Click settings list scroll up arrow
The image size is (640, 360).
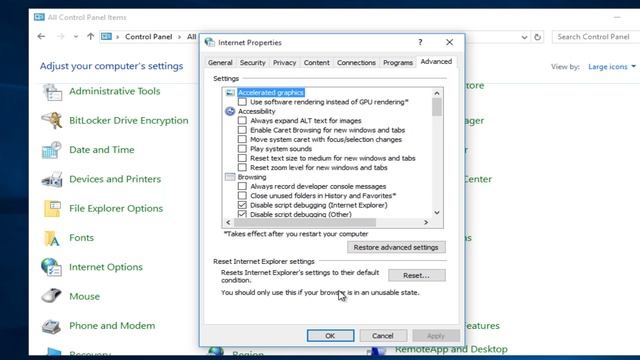437,93
